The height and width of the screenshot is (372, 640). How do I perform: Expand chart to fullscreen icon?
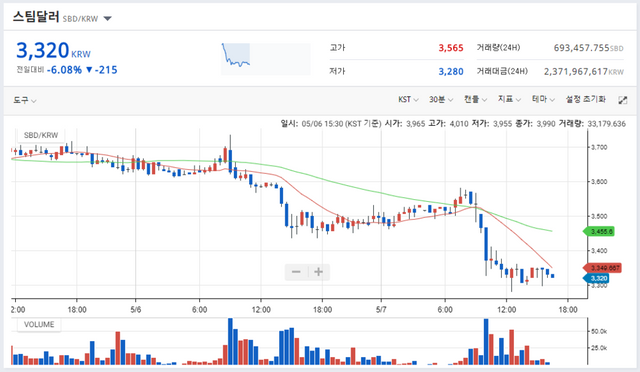(622, 100)
